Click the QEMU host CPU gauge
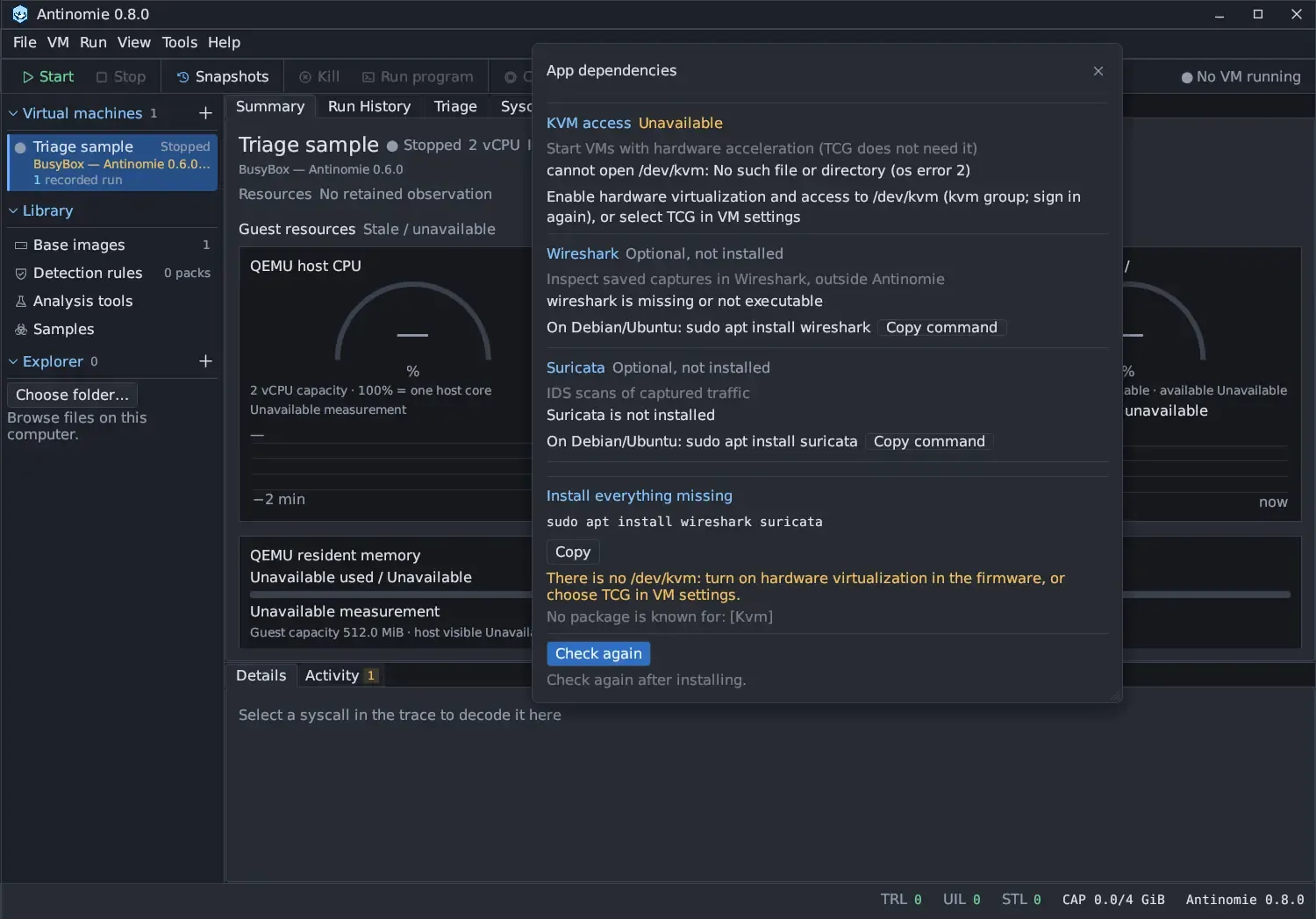 pyautogui.click(x=412, y=323)
